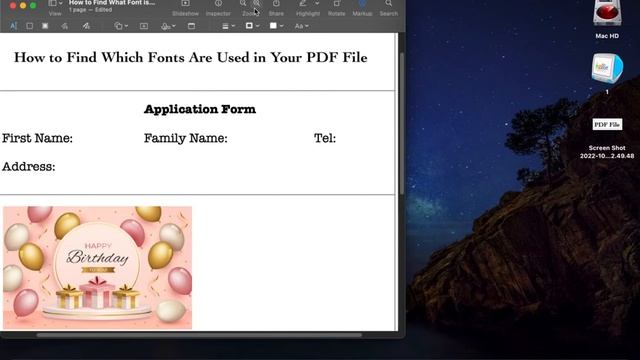The image size is (640, 360).
Task: Select the Draw tool
Action: tap(86, 26)
